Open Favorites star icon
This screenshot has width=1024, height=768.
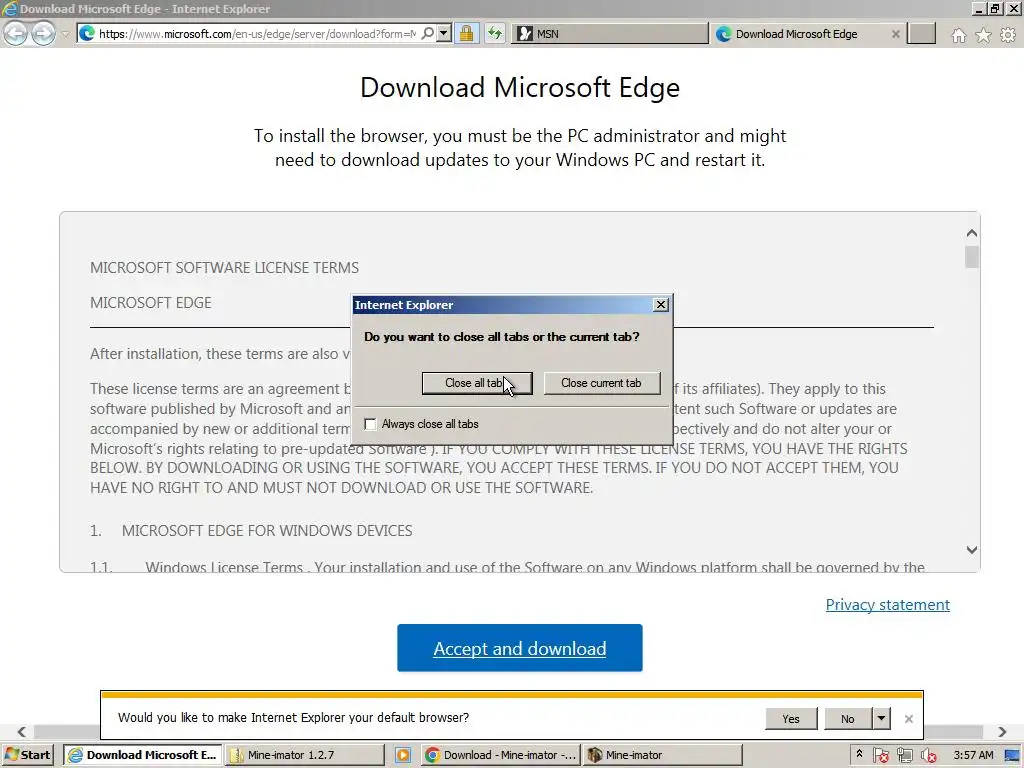[983, 35]
